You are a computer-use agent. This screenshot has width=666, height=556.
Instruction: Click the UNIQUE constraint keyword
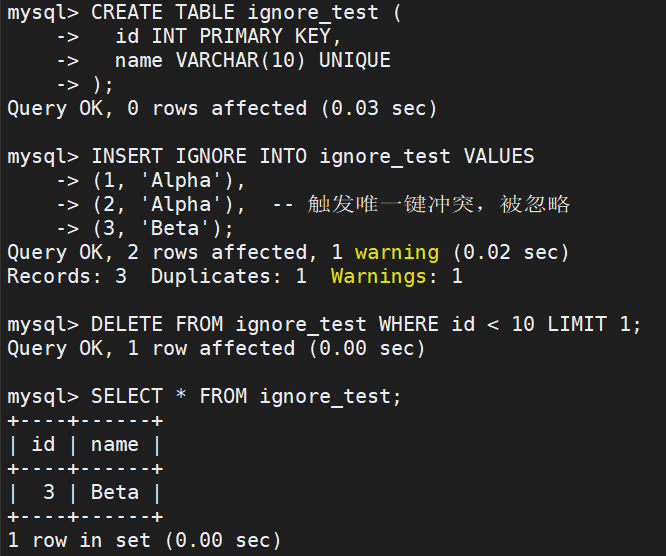pyautogui.click(x=355, y=60)
